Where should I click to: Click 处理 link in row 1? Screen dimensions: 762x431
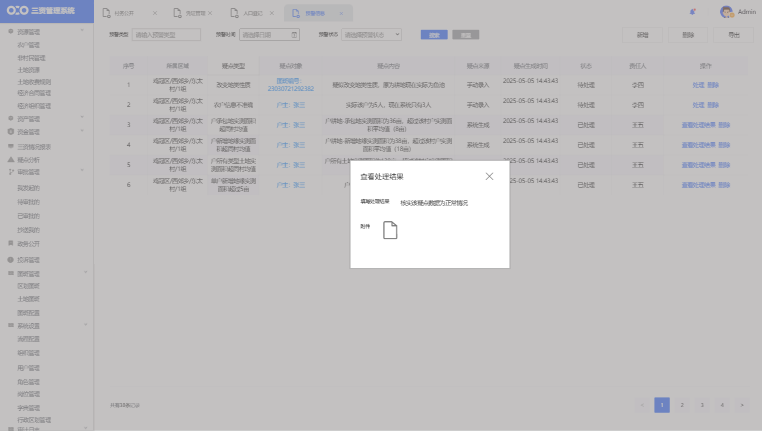[x=698, y=85]
